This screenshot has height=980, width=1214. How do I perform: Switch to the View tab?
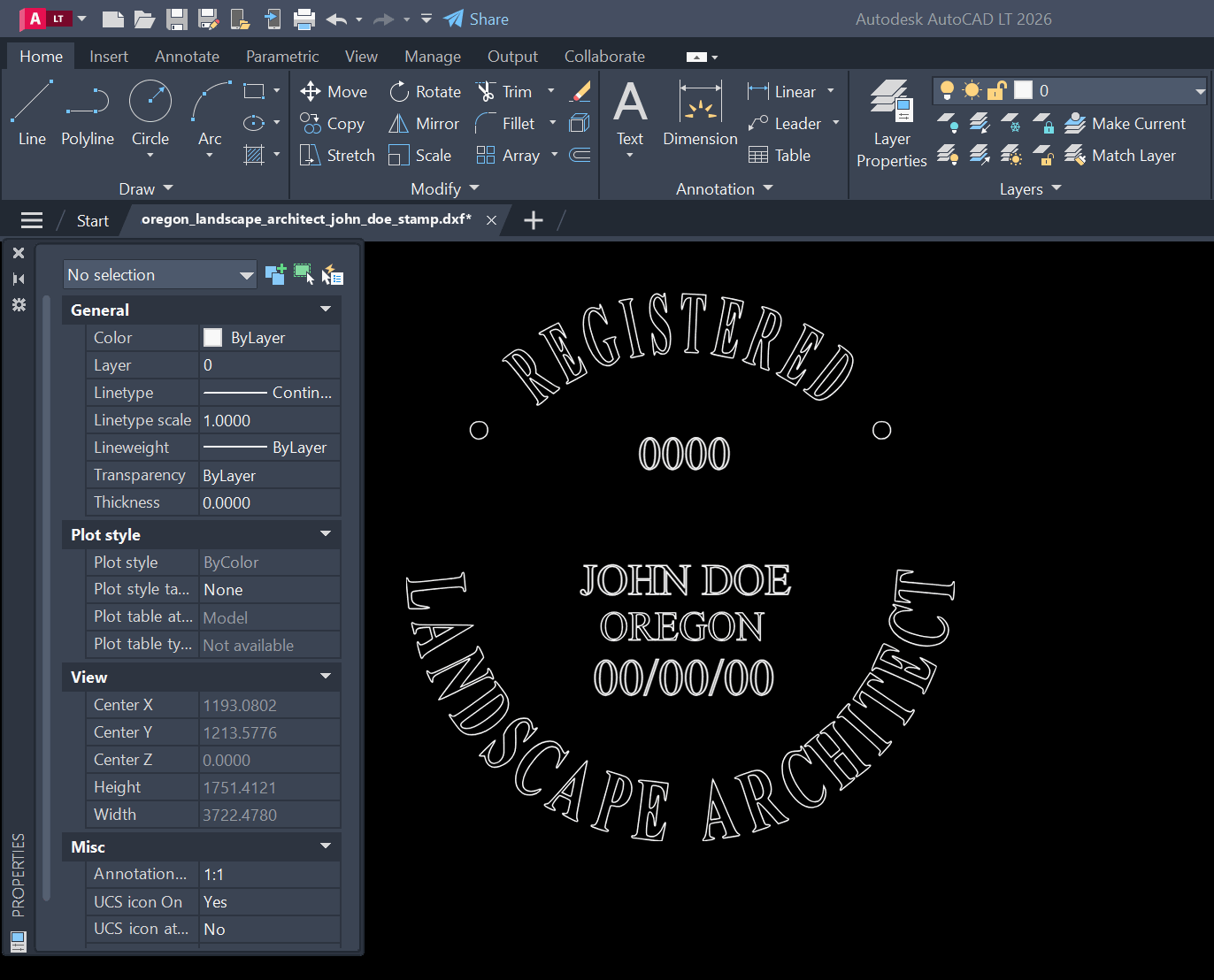pyautogui.click(x=361, y=57)
